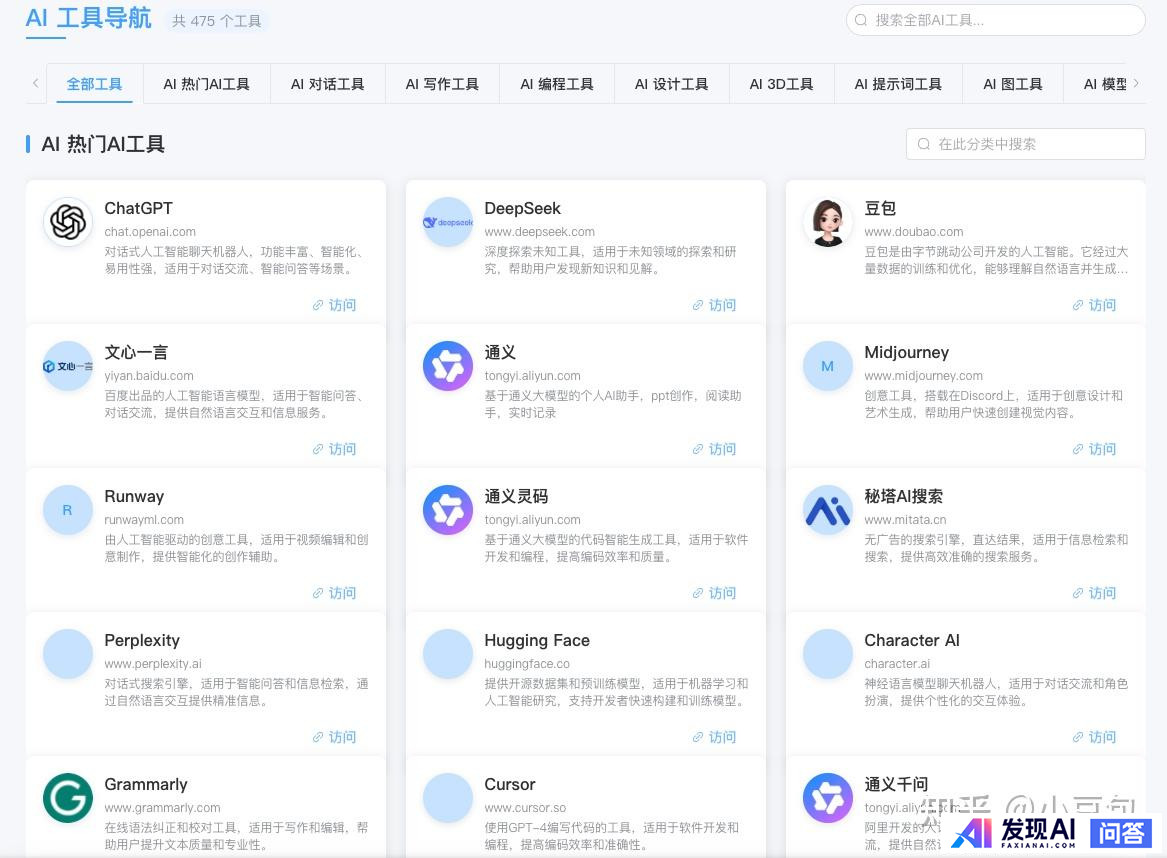Visit 文心一言 via its 访问 link
This screenshot has width=1167, height=858.
(x=334, y=449)
